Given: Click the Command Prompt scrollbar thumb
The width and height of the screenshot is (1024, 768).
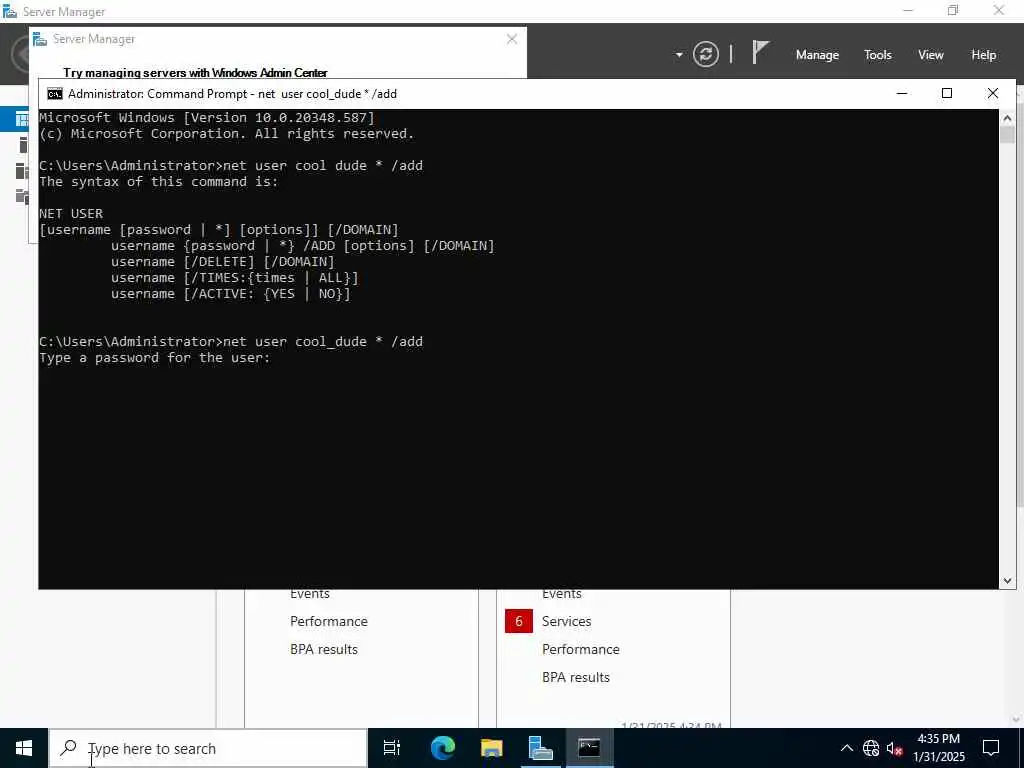Looking at the screenshot, I should click(1006, 135).
